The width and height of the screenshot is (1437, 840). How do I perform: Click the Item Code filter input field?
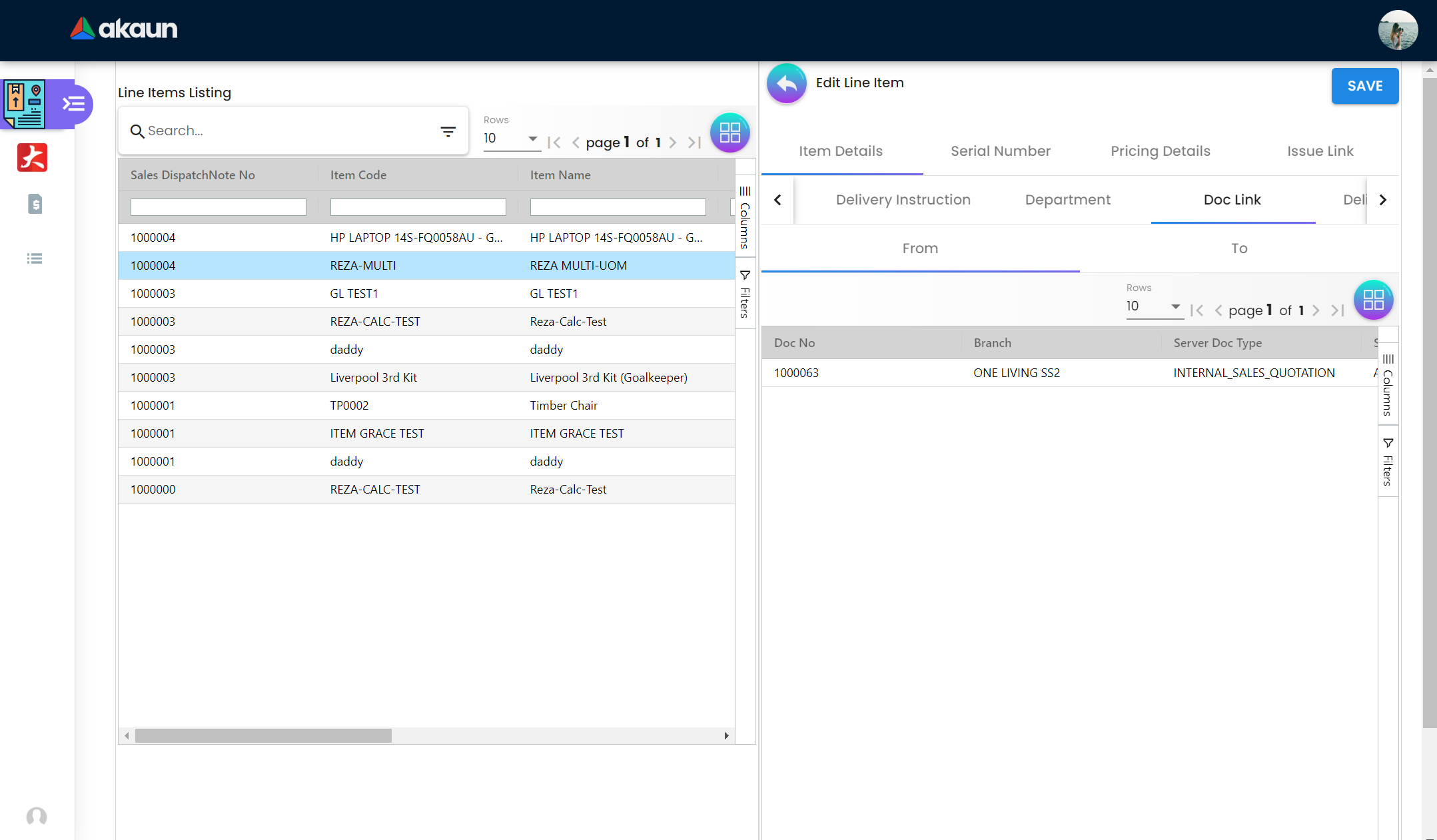click(x=418, y=207)
